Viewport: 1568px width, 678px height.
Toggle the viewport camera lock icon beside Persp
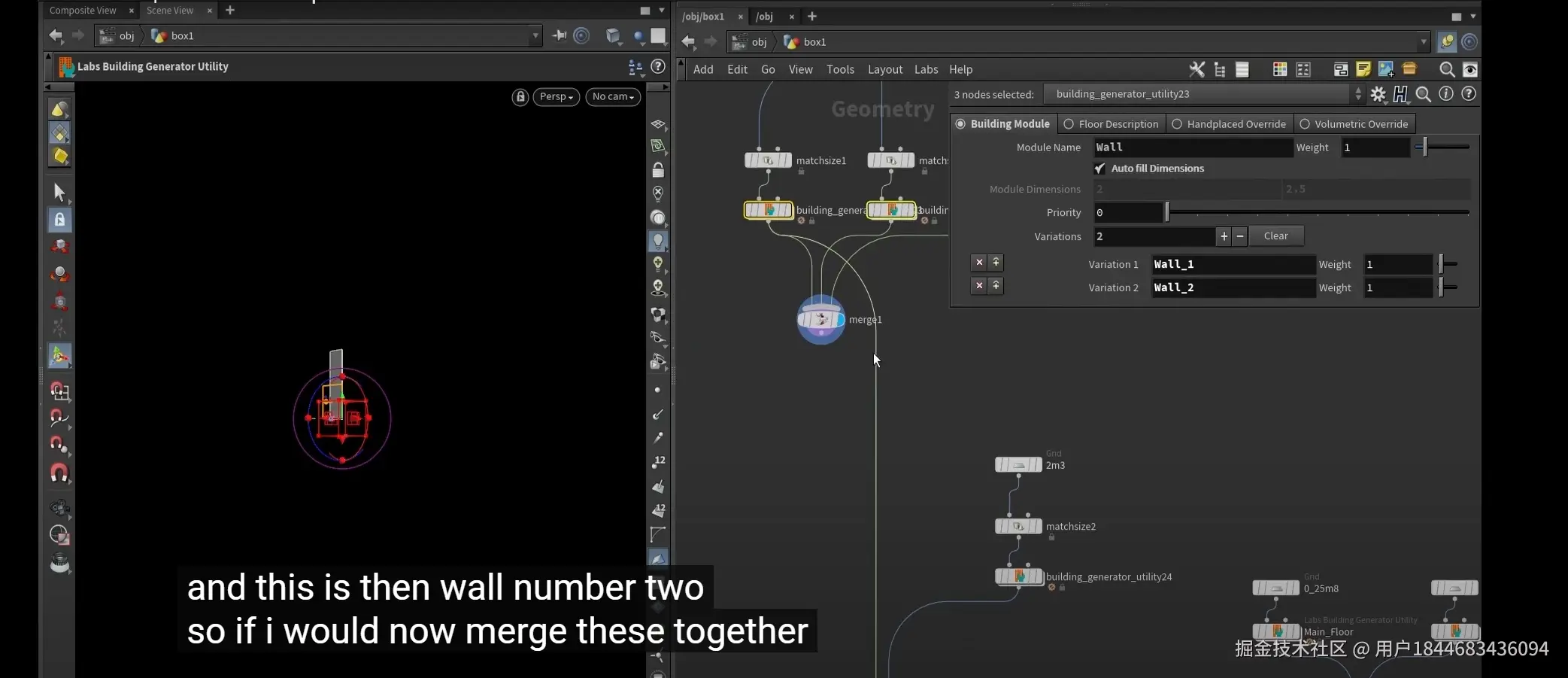click(x=520, y=96)
